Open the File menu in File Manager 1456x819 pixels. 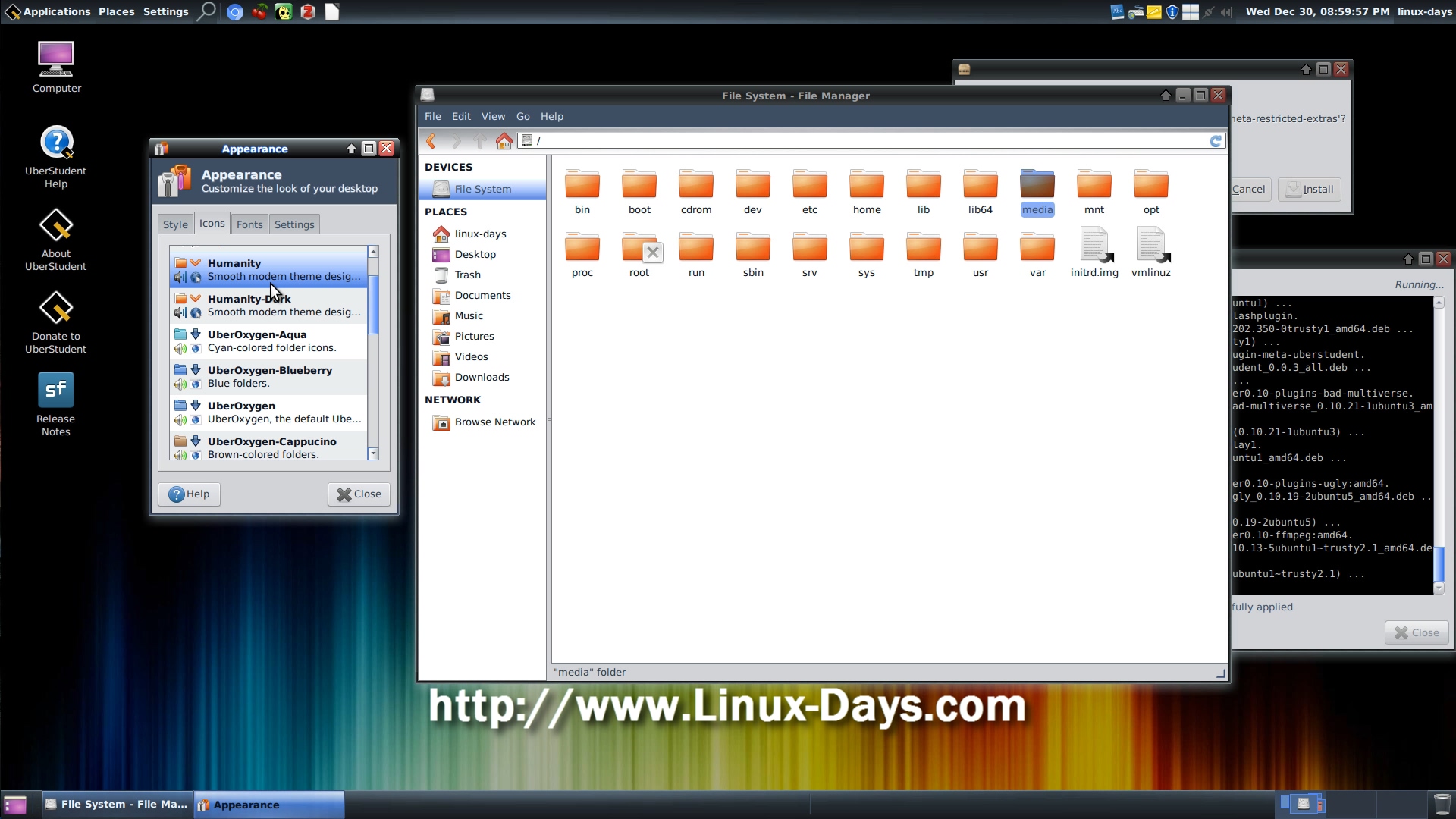(432, 116)
